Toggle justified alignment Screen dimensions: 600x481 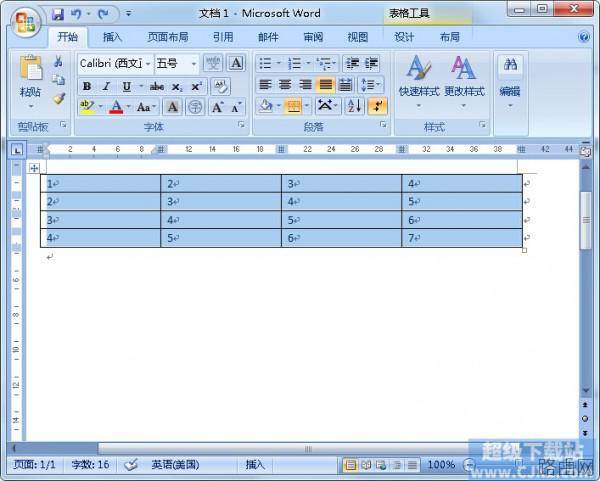(326, 85)
